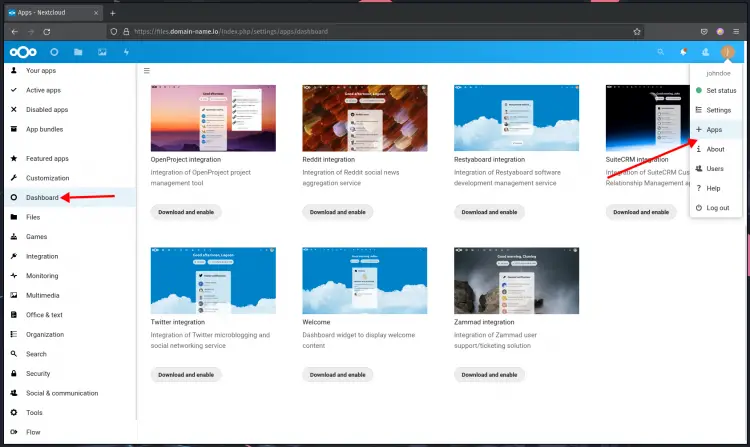The width and height of the screenshot is (750, 447).
Task: Click the browser address bar URL
Action: [231, 32]
